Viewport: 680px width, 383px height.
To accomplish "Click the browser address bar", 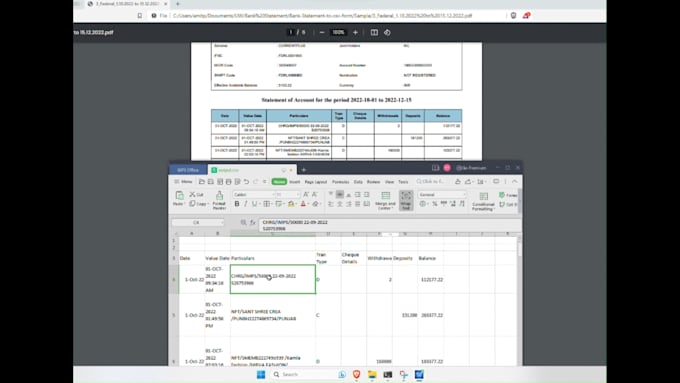I will 322,16.
